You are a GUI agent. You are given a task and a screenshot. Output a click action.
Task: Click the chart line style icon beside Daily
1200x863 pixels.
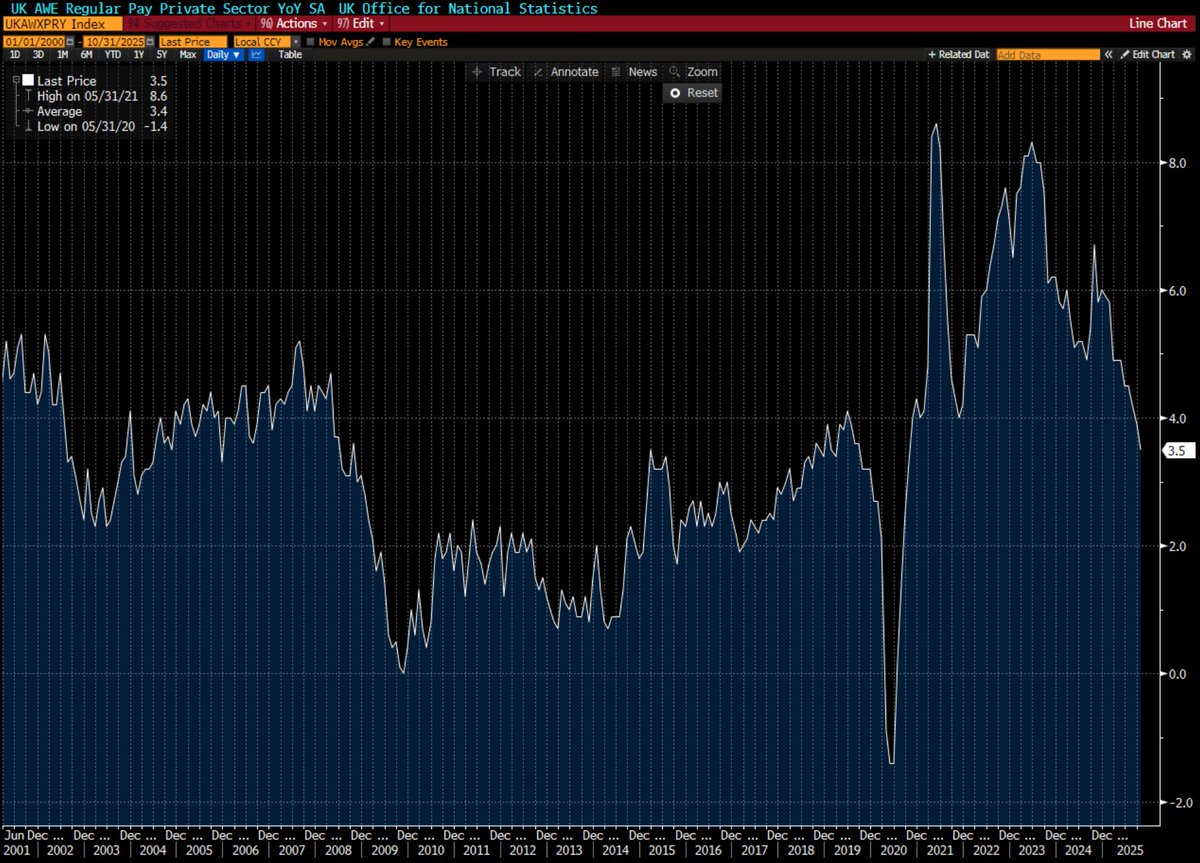click(x=256, y=55)
